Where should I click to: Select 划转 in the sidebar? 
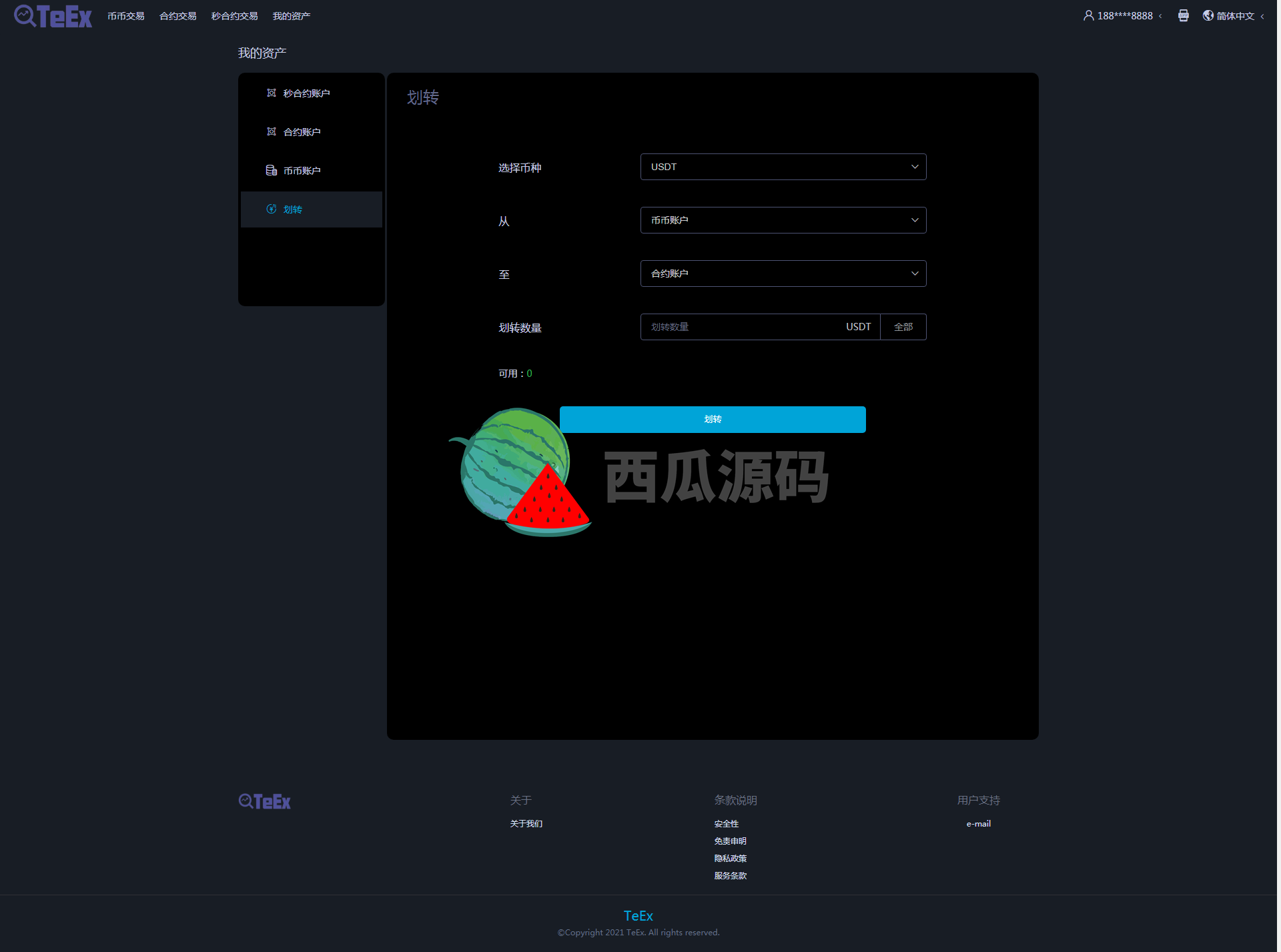click(x=312, y=209)
